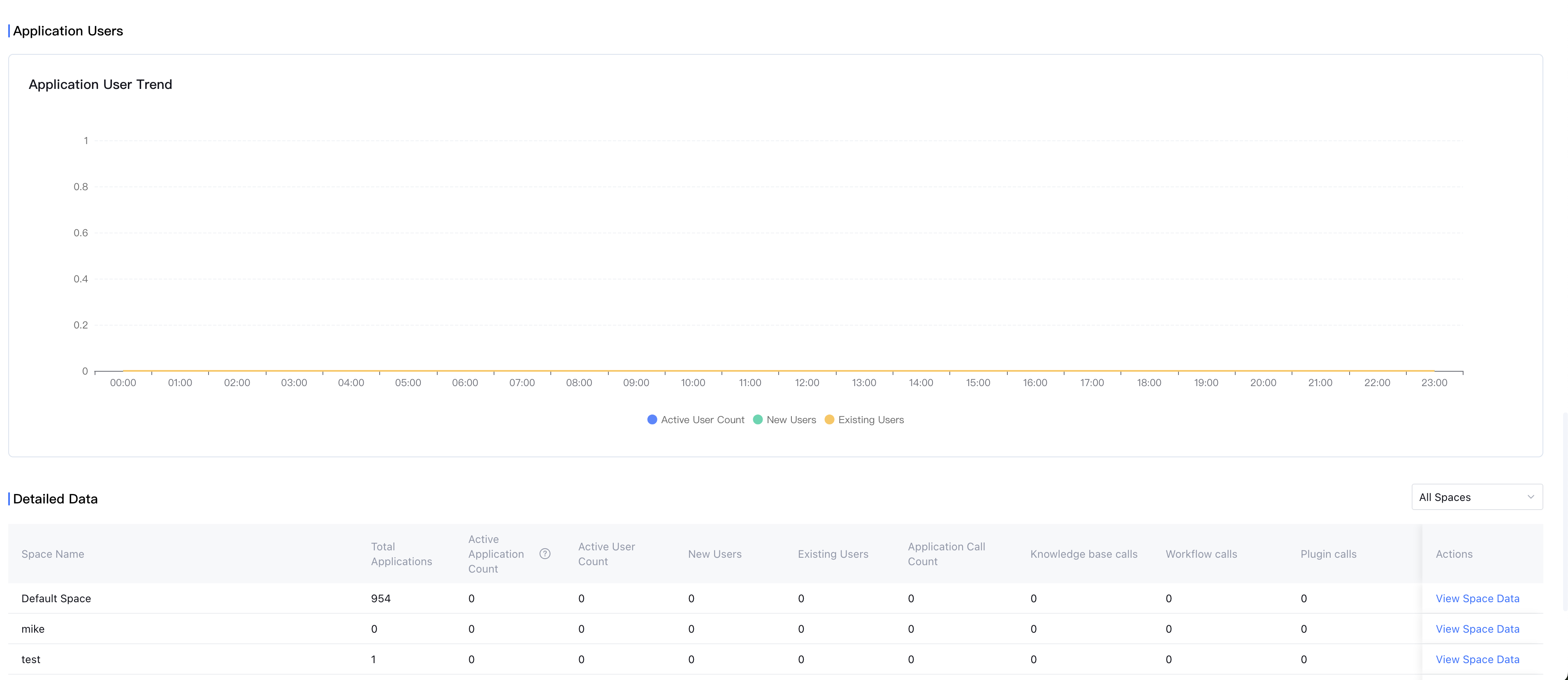This screenshot has height=680, width=1568.
Task: View Space Data for Default Space
Action: (1477, 598)
